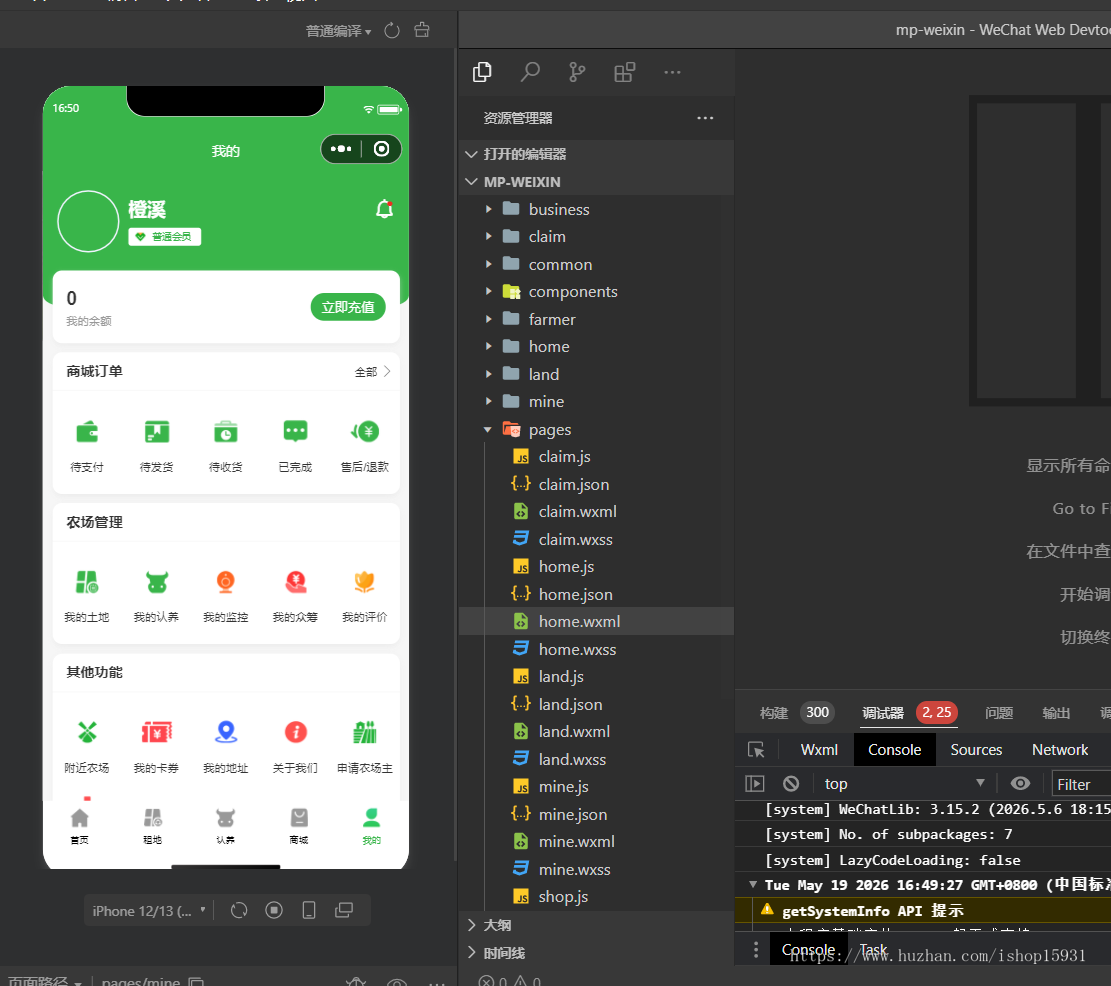This screenshot has height=986, width=1111.
Task: Click the detach window icon below simulator
Action: click(x=344, y=910)
